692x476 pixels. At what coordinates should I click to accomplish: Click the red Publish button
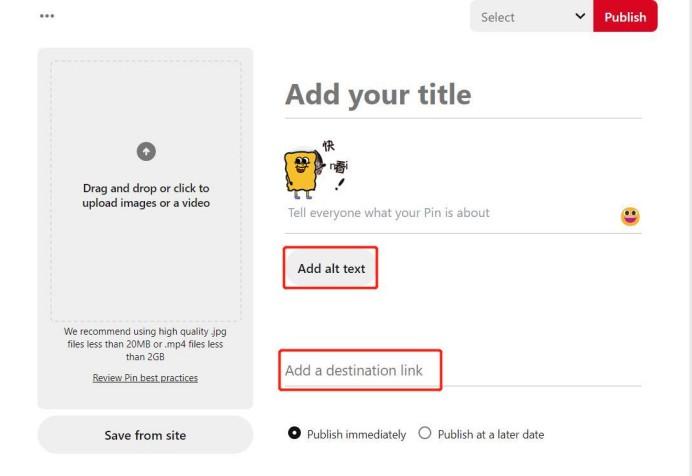coord(625,16)
